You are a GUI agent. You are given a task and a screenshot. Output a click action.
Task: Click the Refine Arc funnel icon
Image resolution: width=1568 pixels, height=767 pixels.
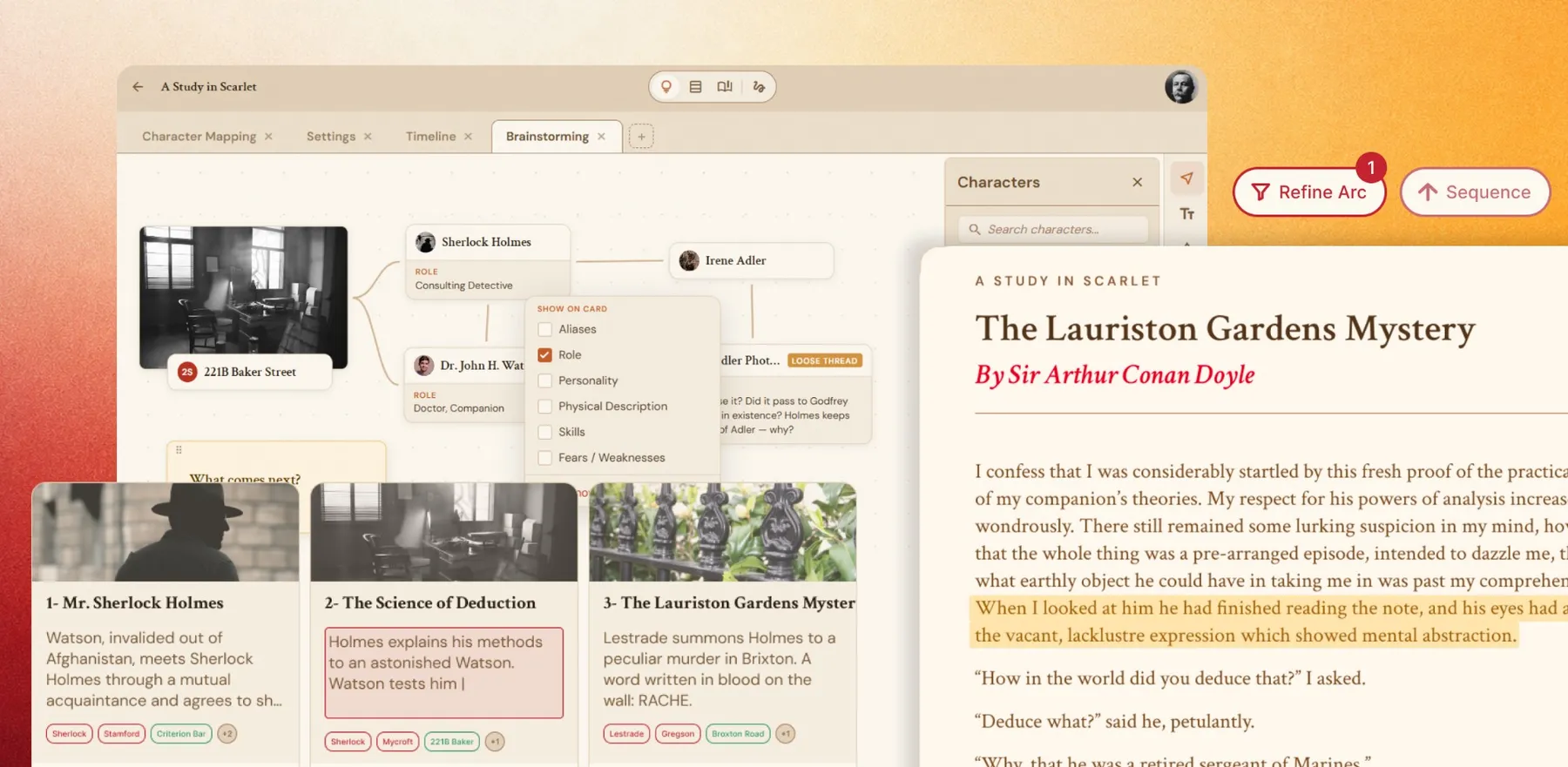click(1260, 192)
